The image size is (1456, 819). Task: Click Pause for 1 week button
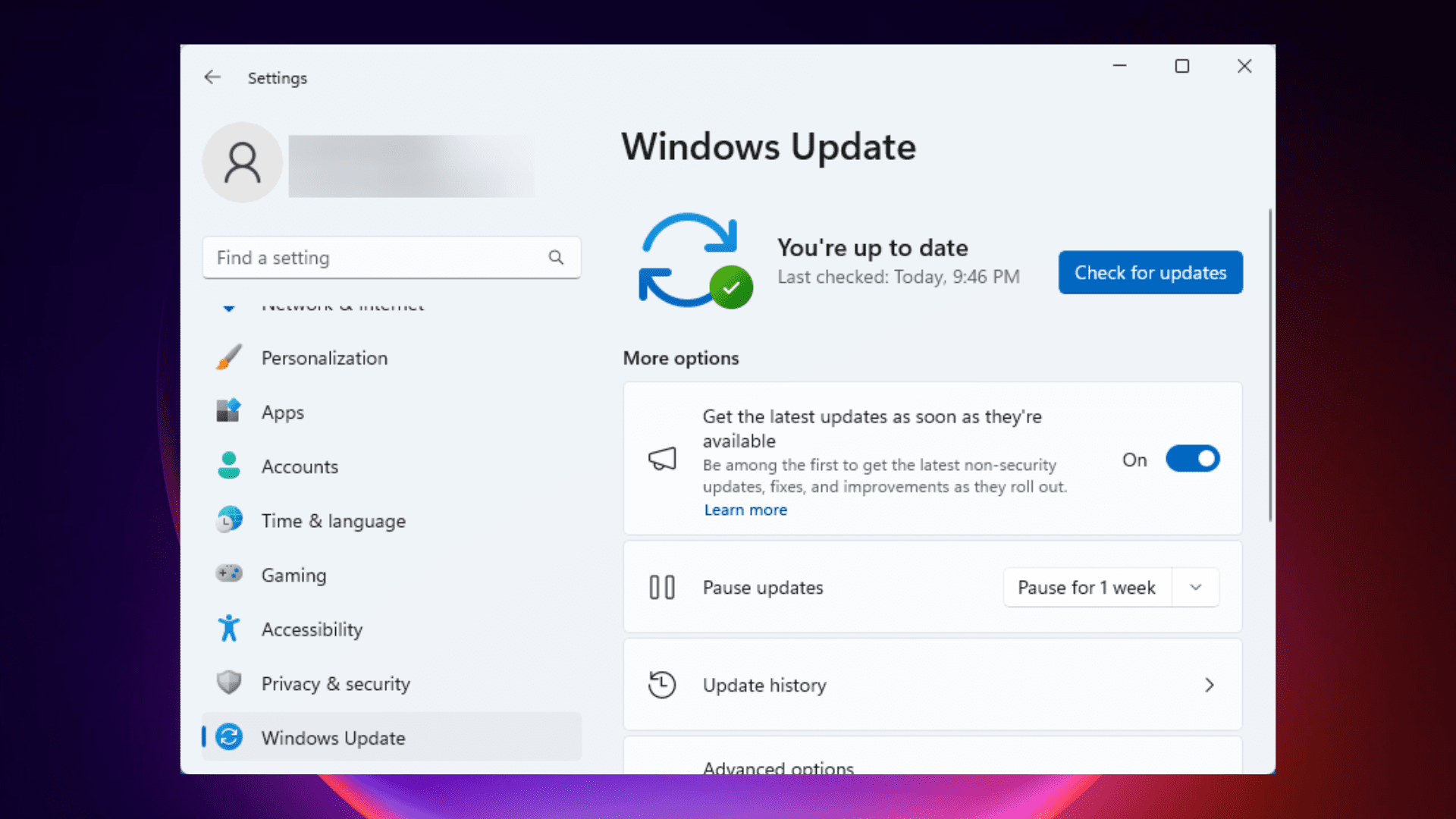pyautogui.click(x=1087, y=588)
